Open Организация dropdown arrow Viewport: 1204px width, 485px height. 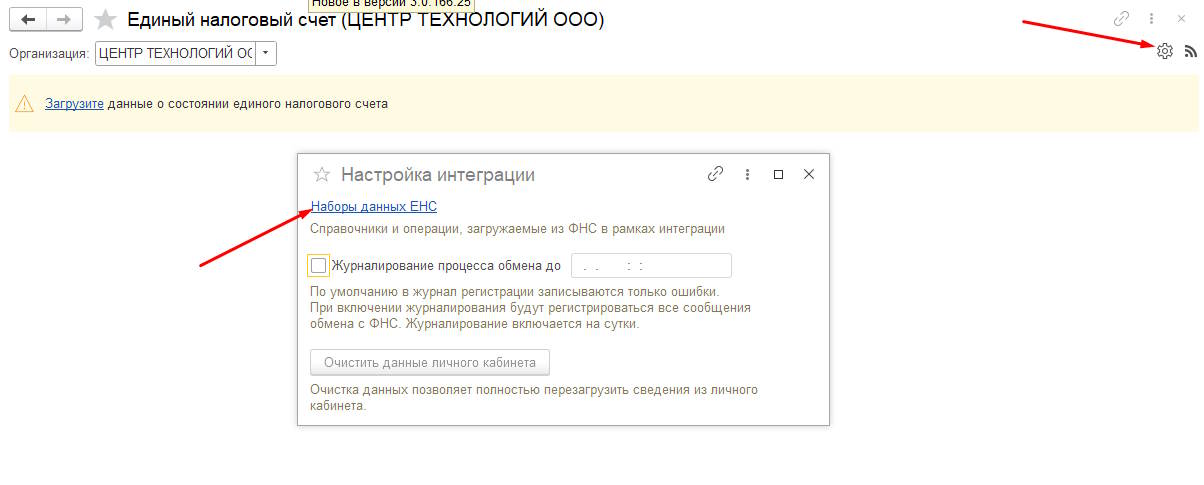point(266,54)
